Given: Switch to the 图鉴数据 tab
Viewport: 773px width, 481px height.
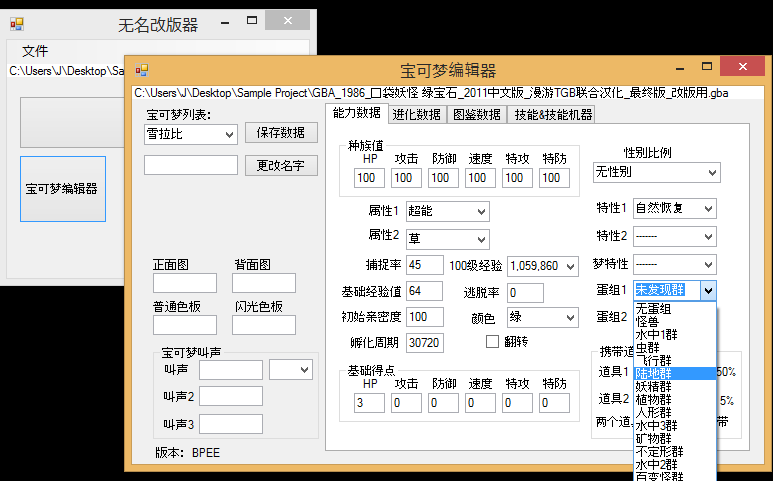Looking at the screenshot, I should [477, 114].
